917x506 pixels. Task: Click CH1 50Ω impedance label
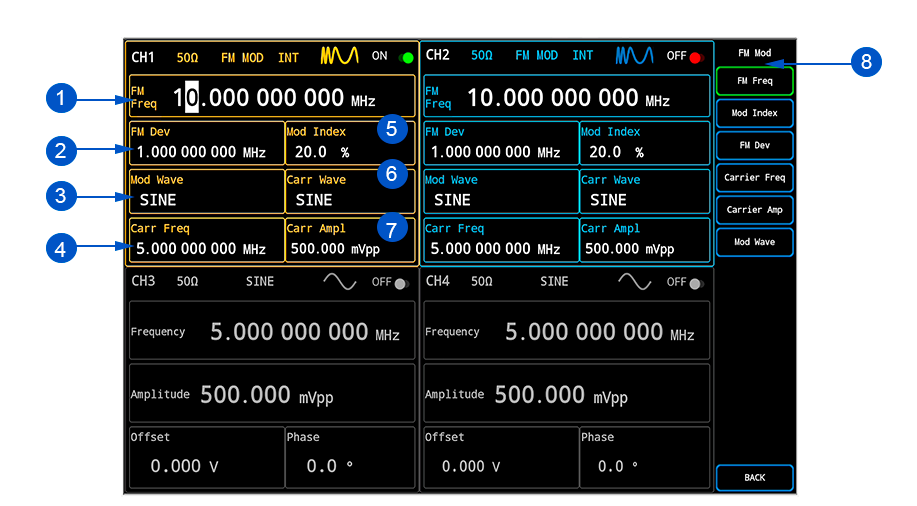187,58
